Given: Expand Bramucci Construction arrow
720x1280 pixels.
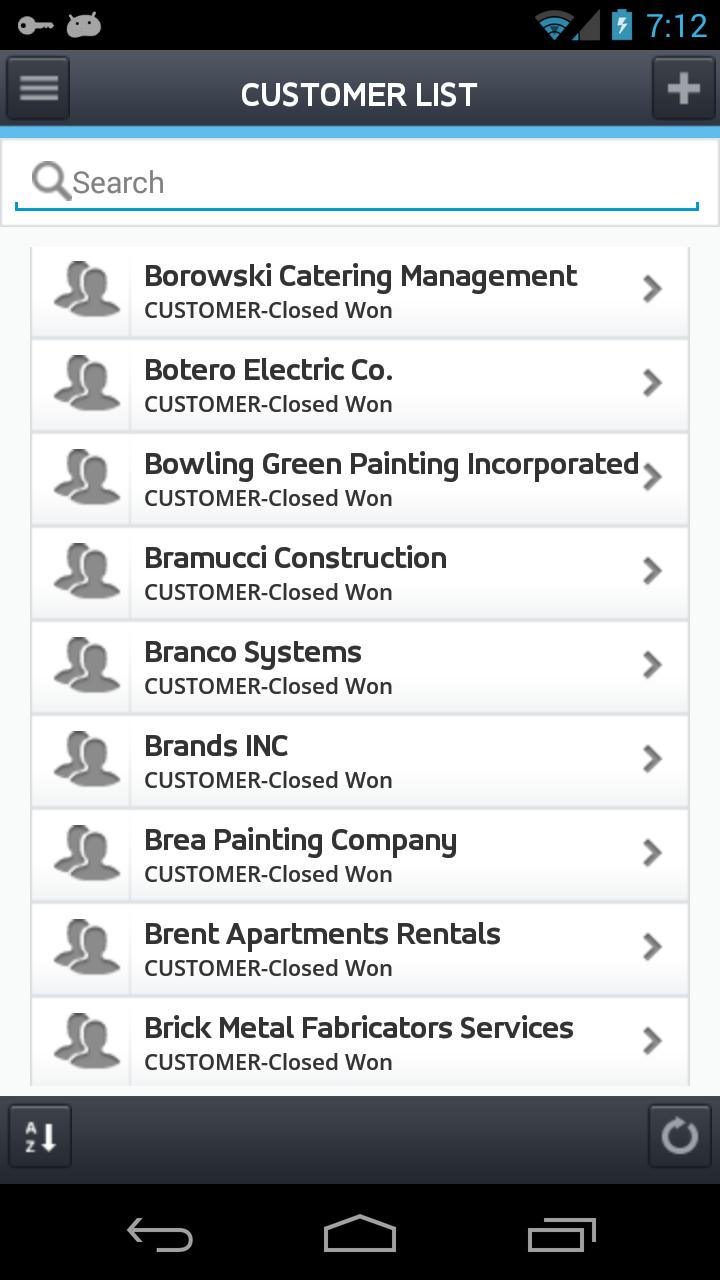Looking at the screenshot, I should point(652,571).
